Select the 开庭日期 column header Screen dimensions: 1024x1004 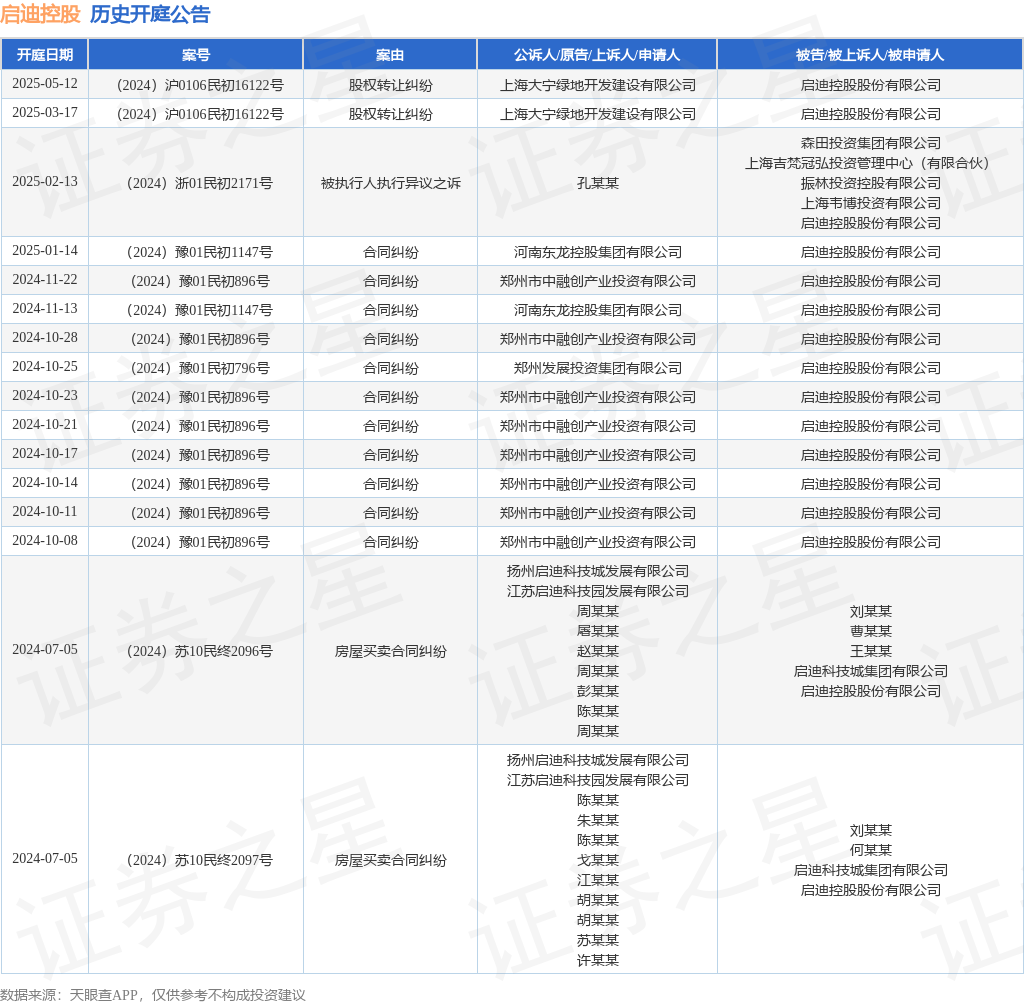[44, 55]
